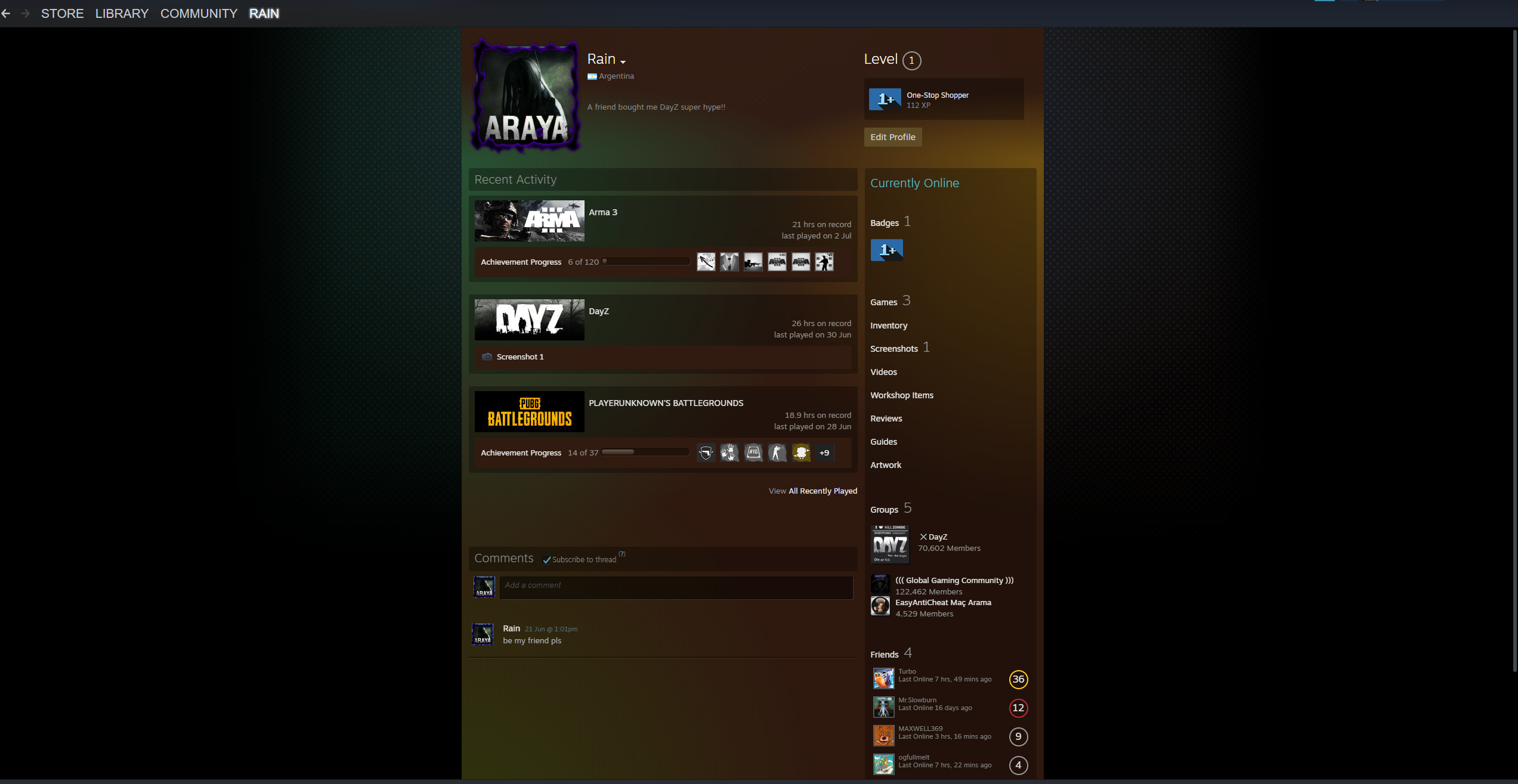Open friend Mr.Slowburn's profile
The width and height of the screenshot is (1518, 784).
coord(950,706)
